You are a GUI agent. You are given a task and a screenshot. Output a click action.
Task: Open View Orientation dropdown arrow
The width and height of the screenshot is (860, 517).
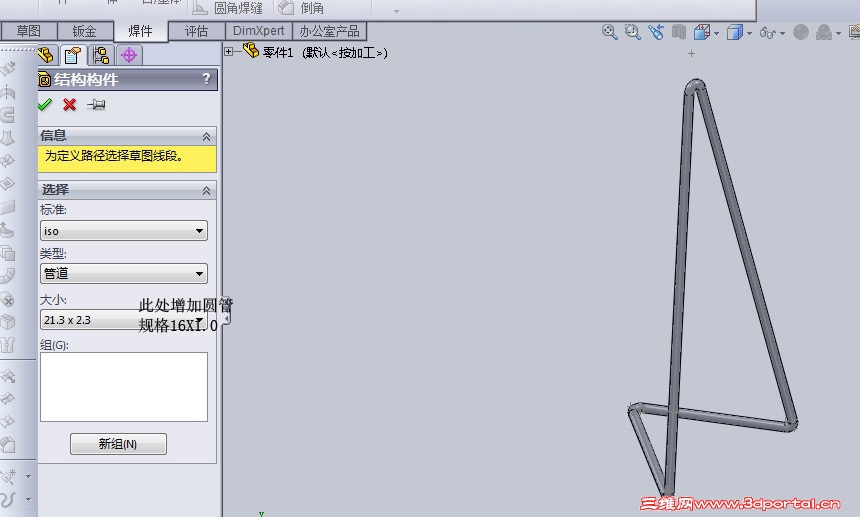(x=716, y=33)
